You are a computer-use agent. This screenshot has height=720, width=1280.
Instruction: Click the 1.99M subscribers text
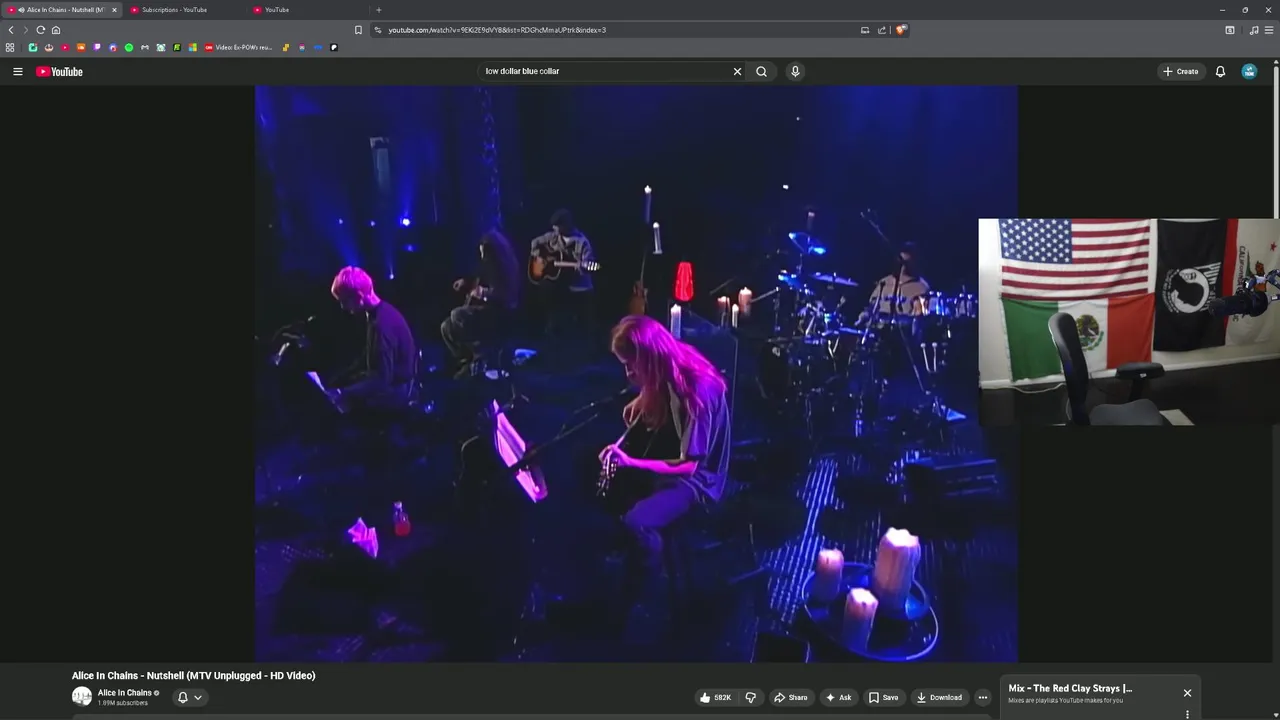[122, 703]
